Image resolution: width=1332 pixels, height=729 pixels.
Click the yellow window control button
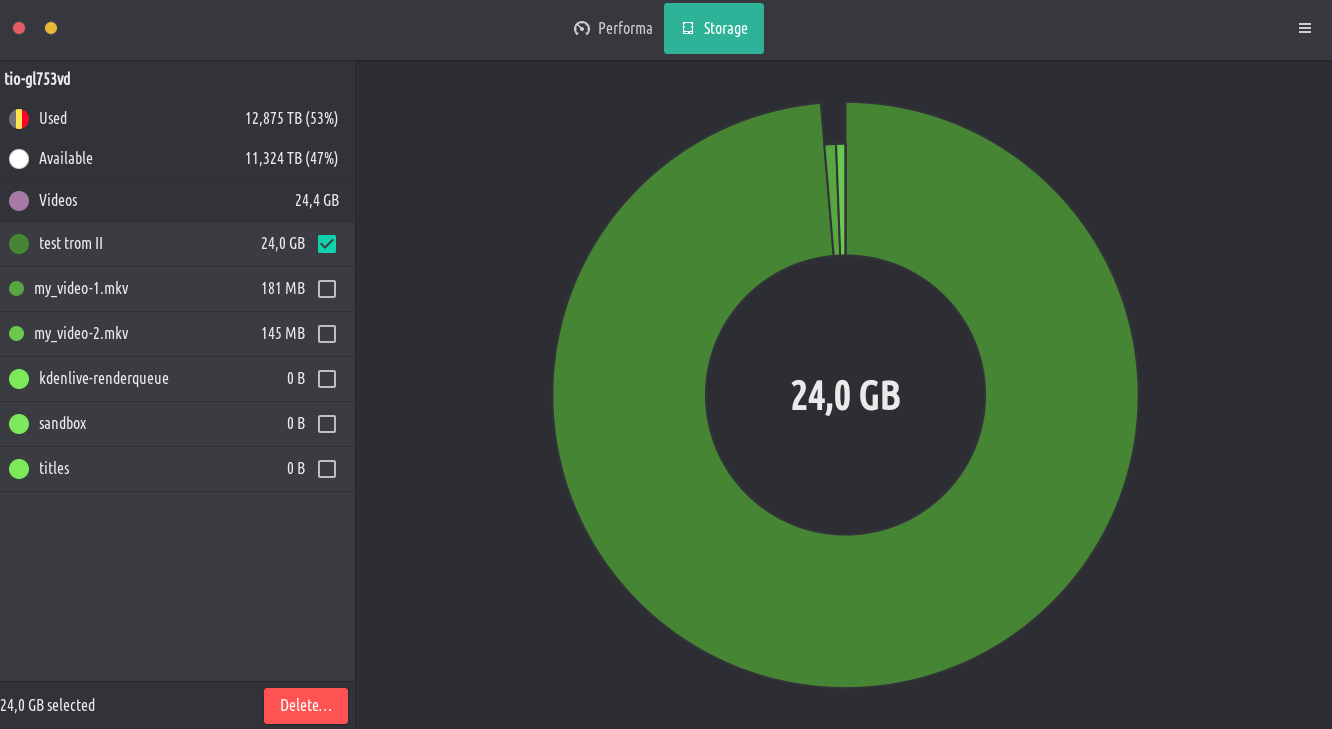coord(51,28)
